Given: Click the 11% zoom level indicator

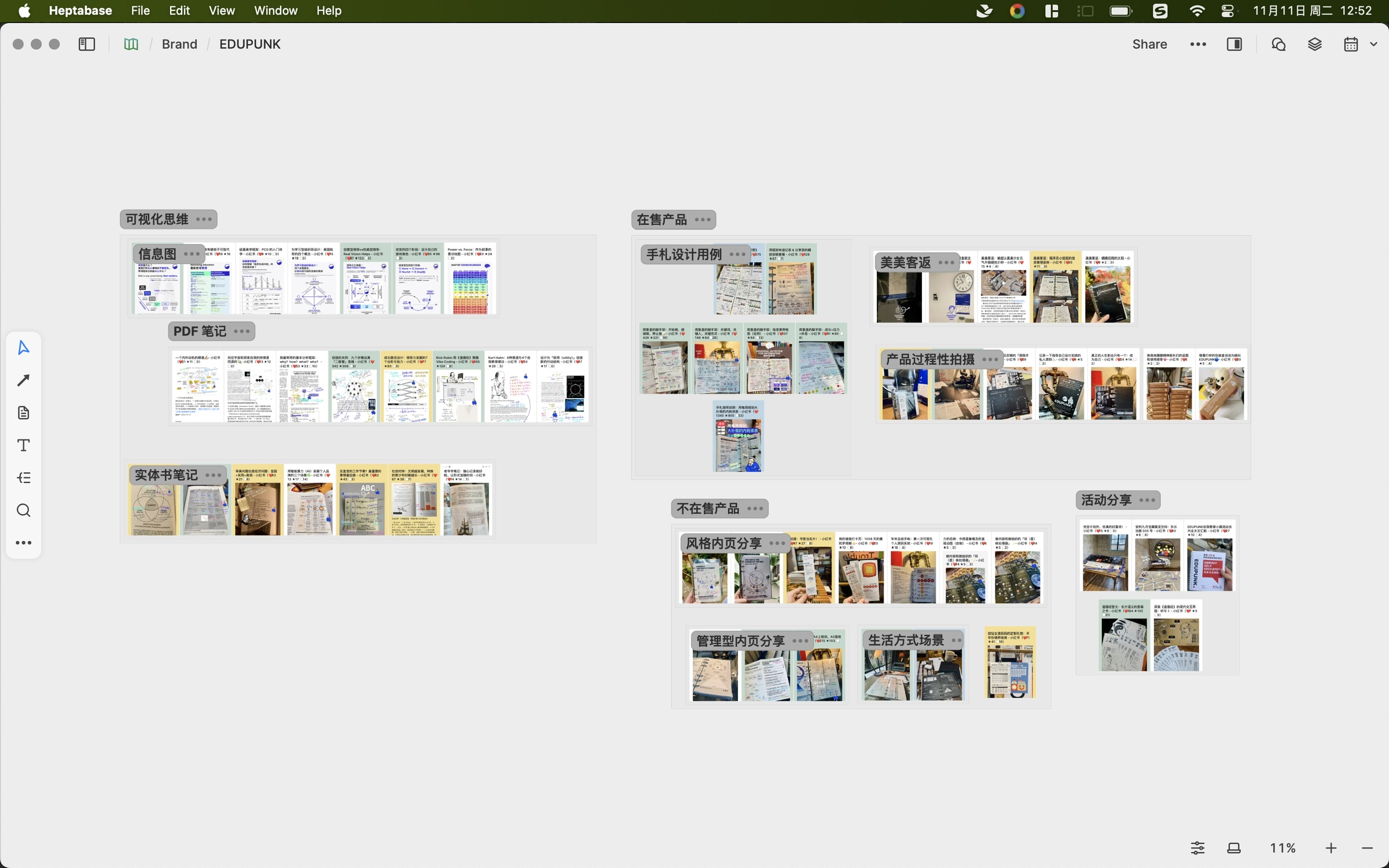Looking at the screenshot, I should (1283, 848).
